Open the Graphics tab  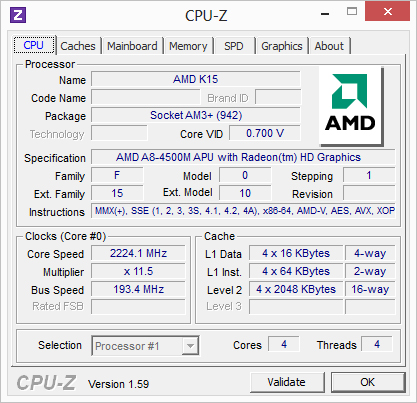(x=282, y=46)
